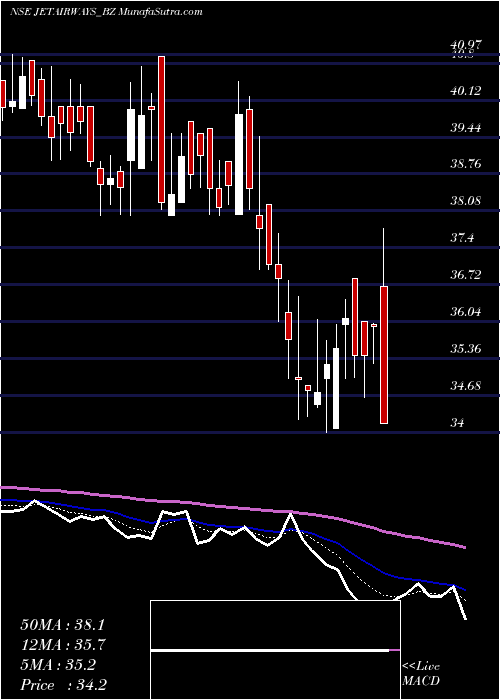Select the 39.44 price level label
500x700 pixels.
pos(467,128)
